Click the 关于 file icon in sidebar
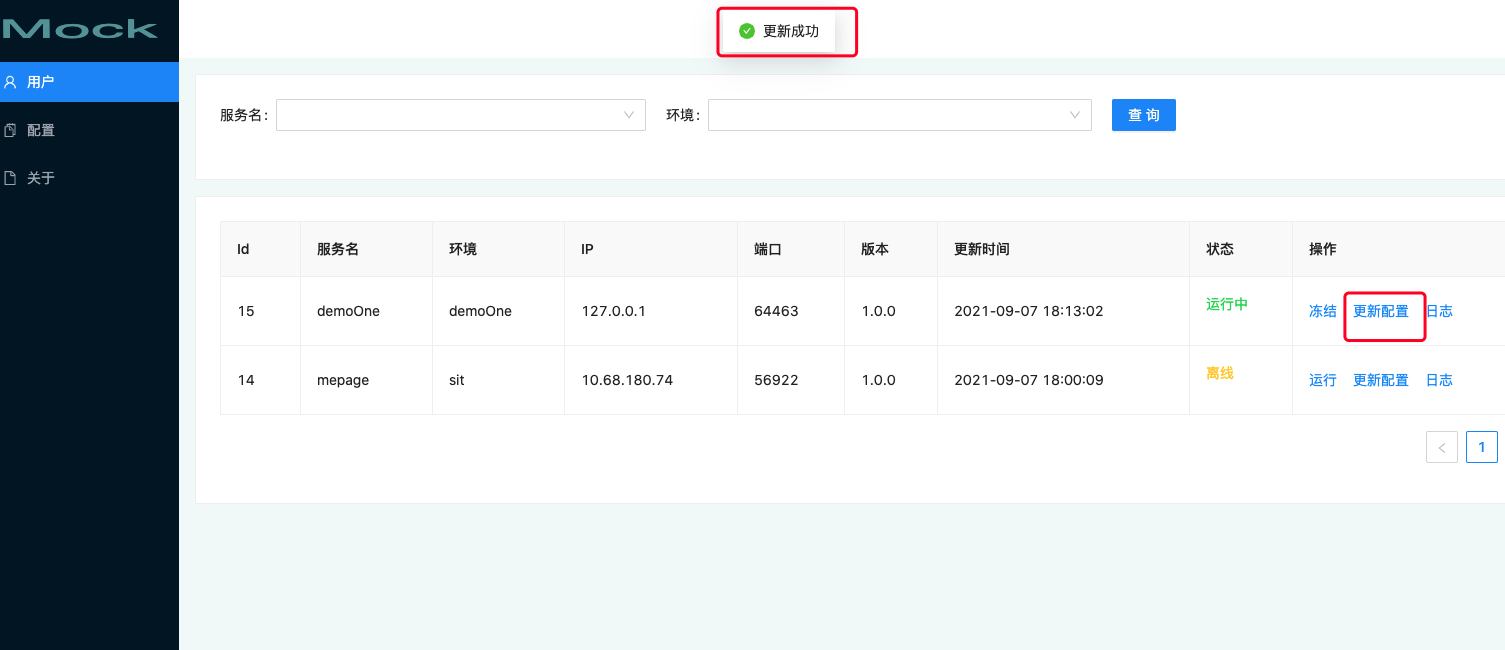The width and height of the screenshot is (1505, 650). point(10,178)
